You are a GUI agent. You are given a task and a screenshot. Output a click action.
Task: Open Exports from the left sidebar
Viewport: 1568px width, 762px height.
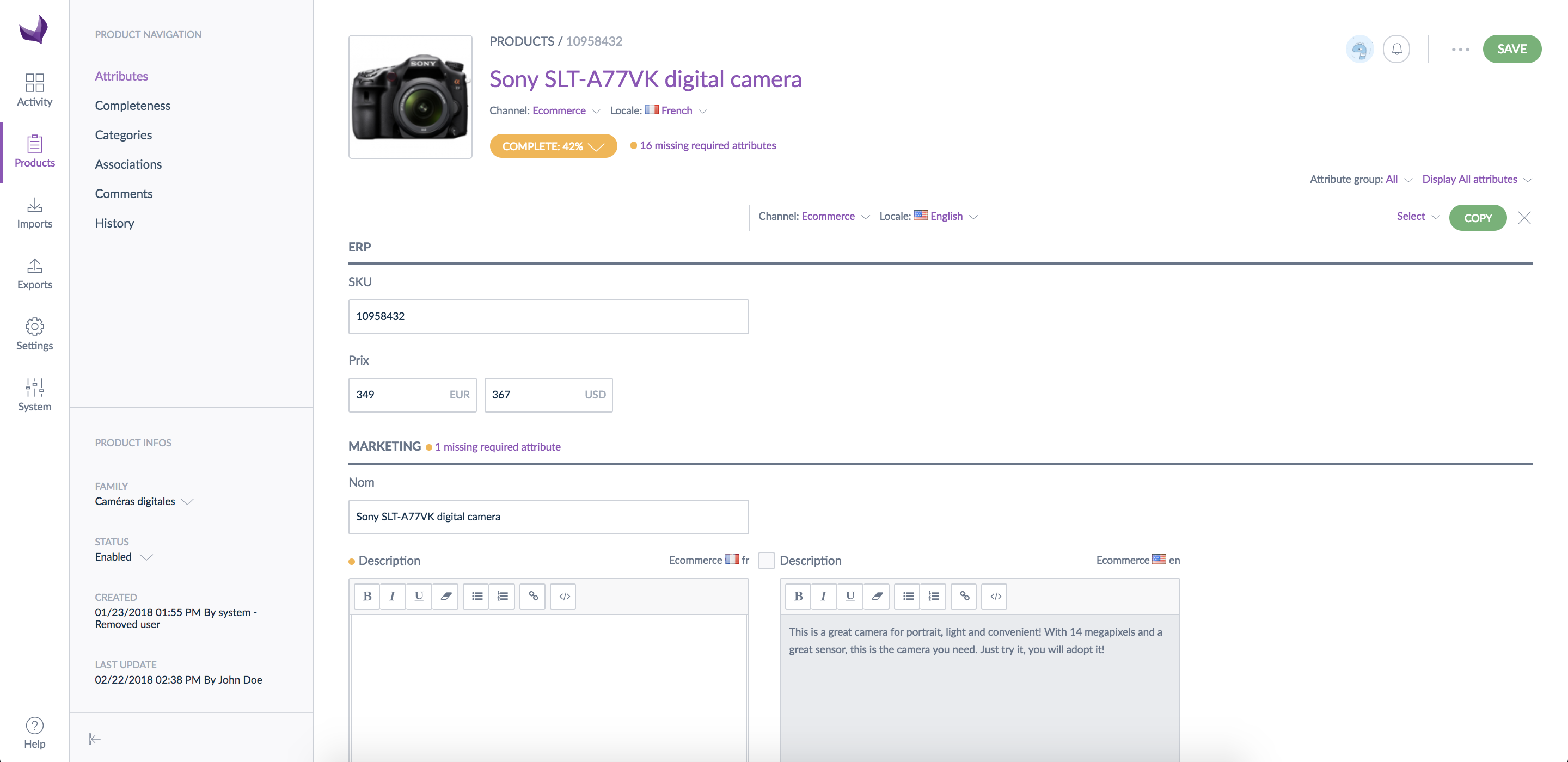(34, 274)
